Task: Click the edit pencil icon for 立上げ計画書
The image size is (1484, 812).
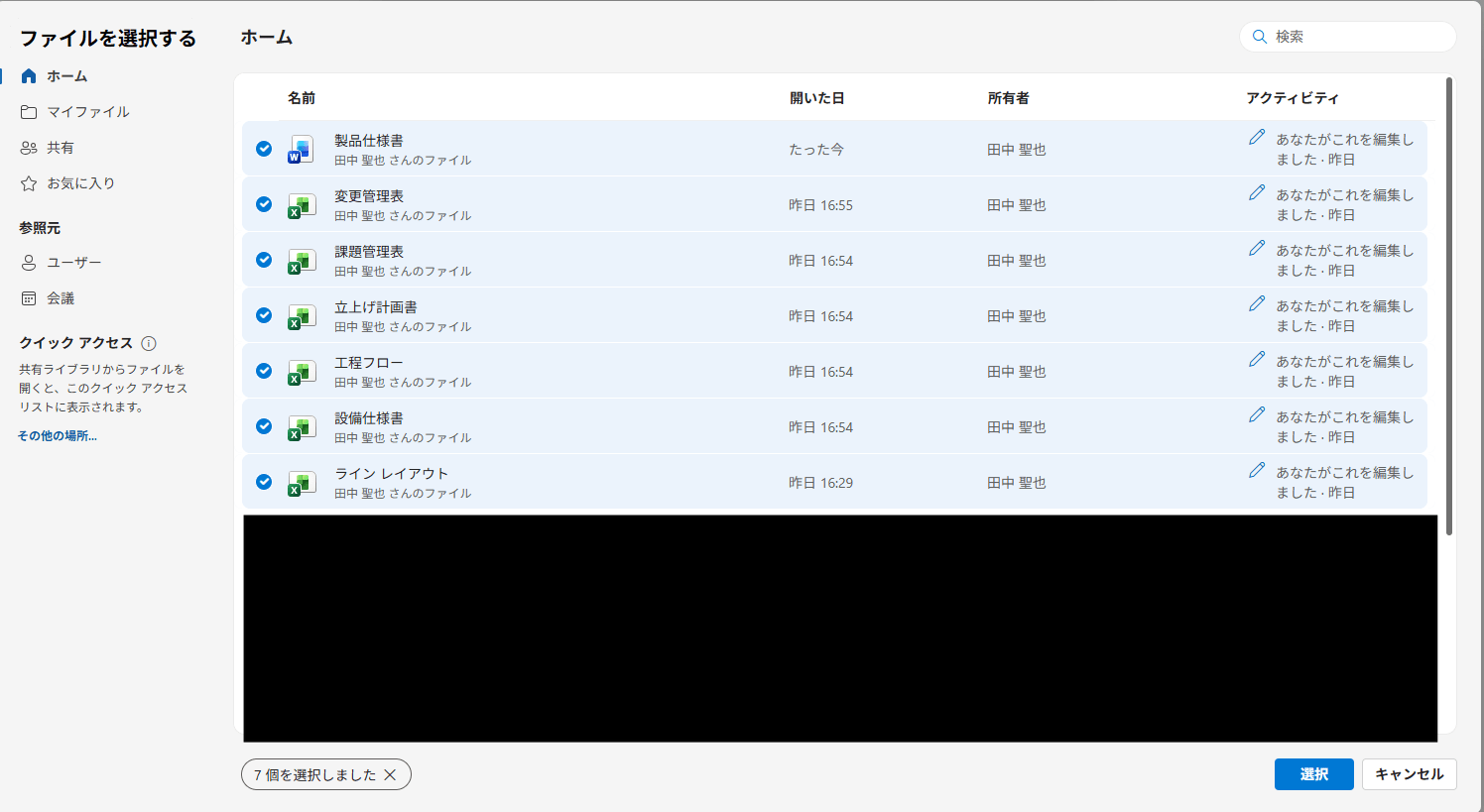Action: click(x=1257, y=303)
